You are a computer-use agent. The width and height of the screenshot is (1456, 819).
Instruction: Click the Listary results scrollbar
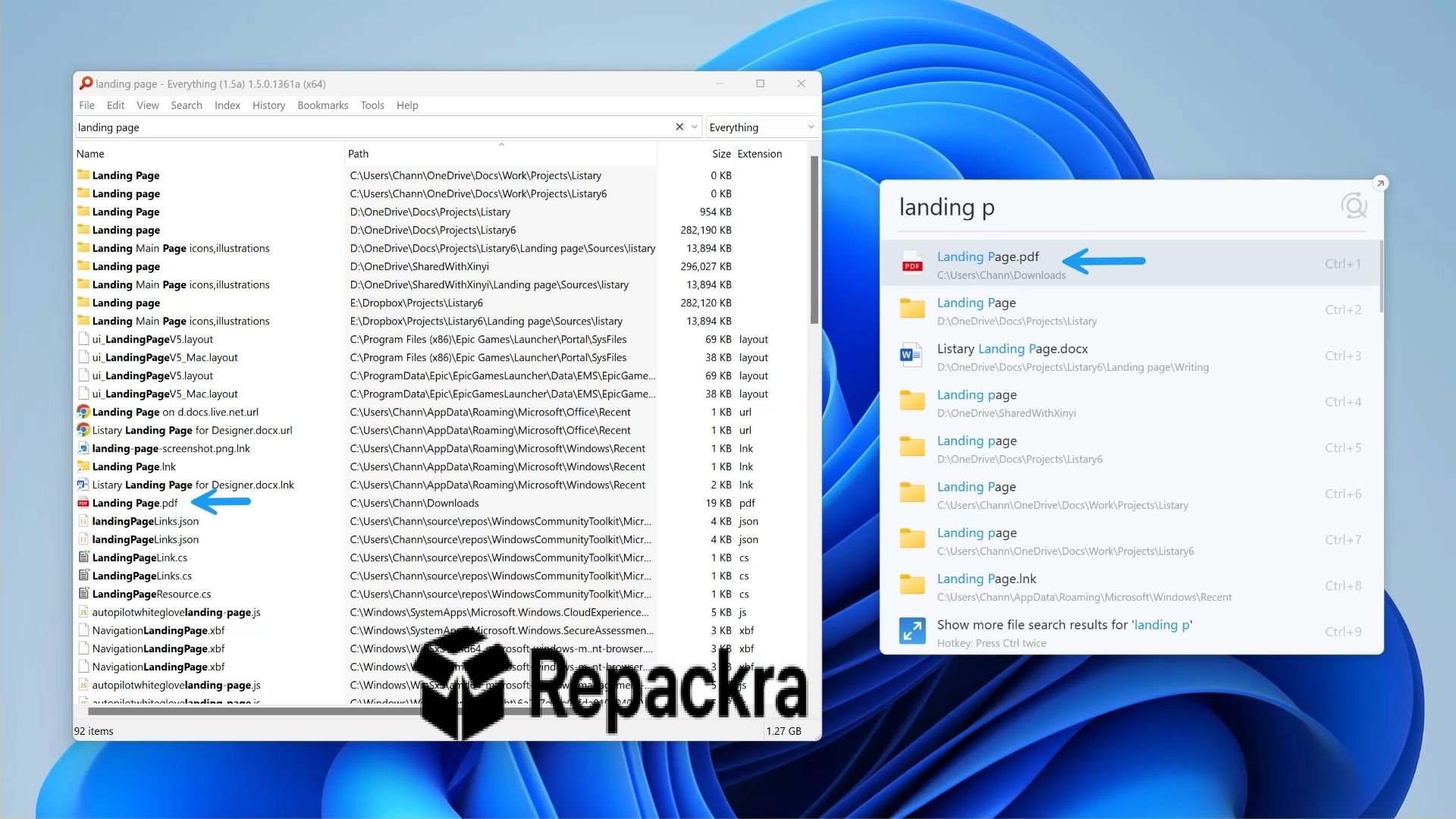click(x=1380, y=277)
